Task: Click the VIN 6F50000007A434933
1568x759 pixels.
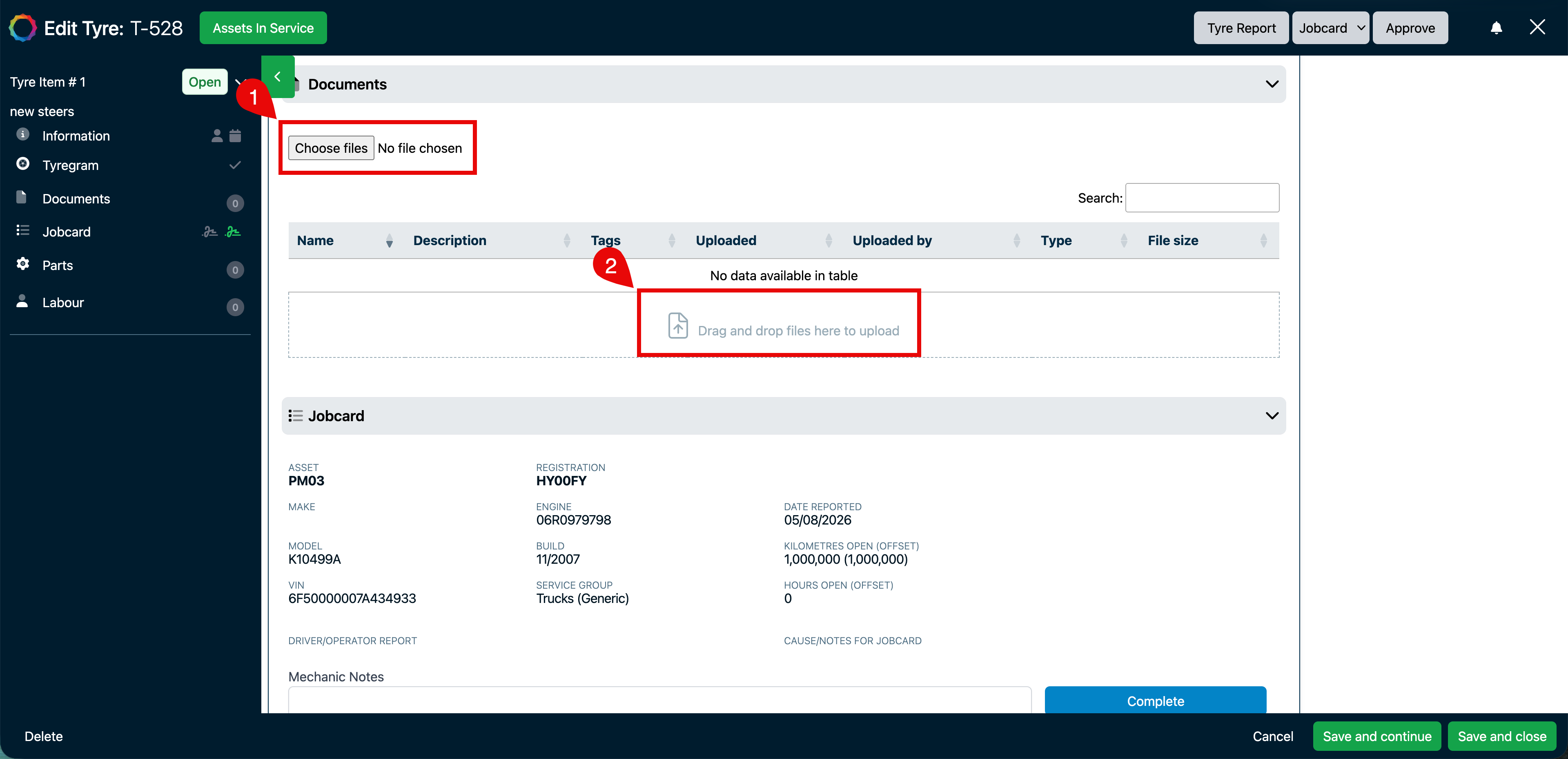Action: click(x=352, y=598)
